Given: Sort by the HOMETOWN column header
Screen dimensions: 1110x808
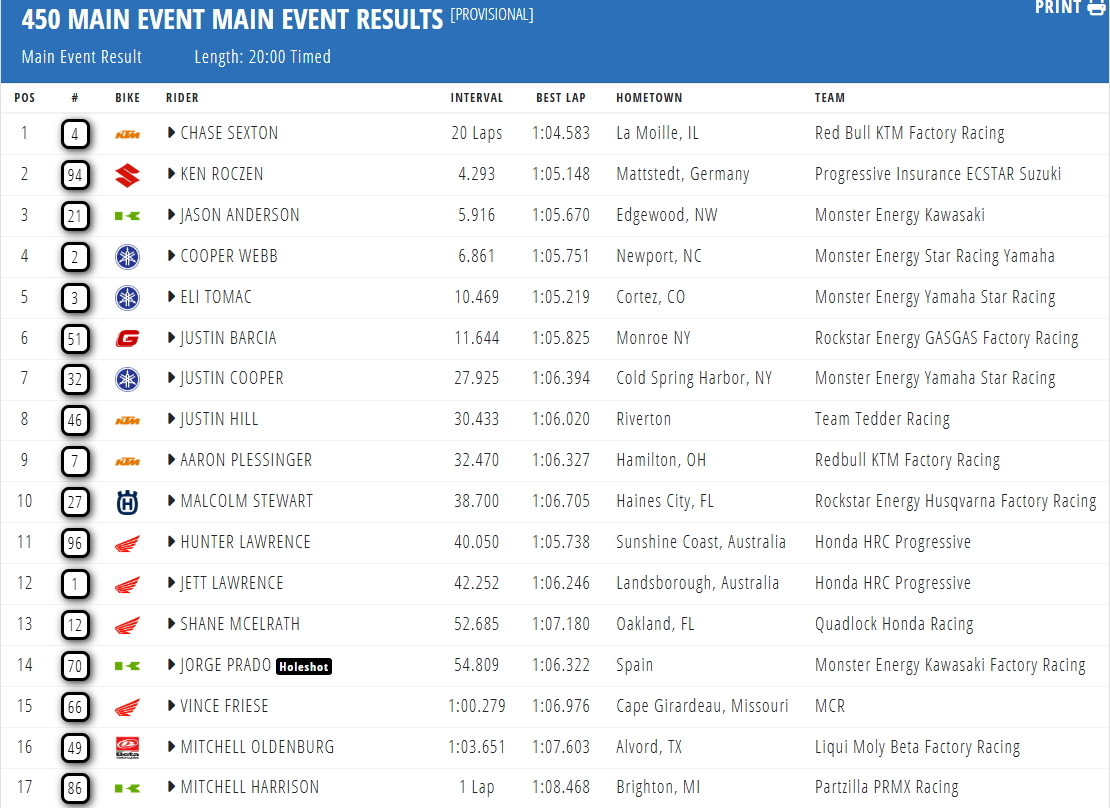Looking at the screenshot, I should tap(649, 98).
